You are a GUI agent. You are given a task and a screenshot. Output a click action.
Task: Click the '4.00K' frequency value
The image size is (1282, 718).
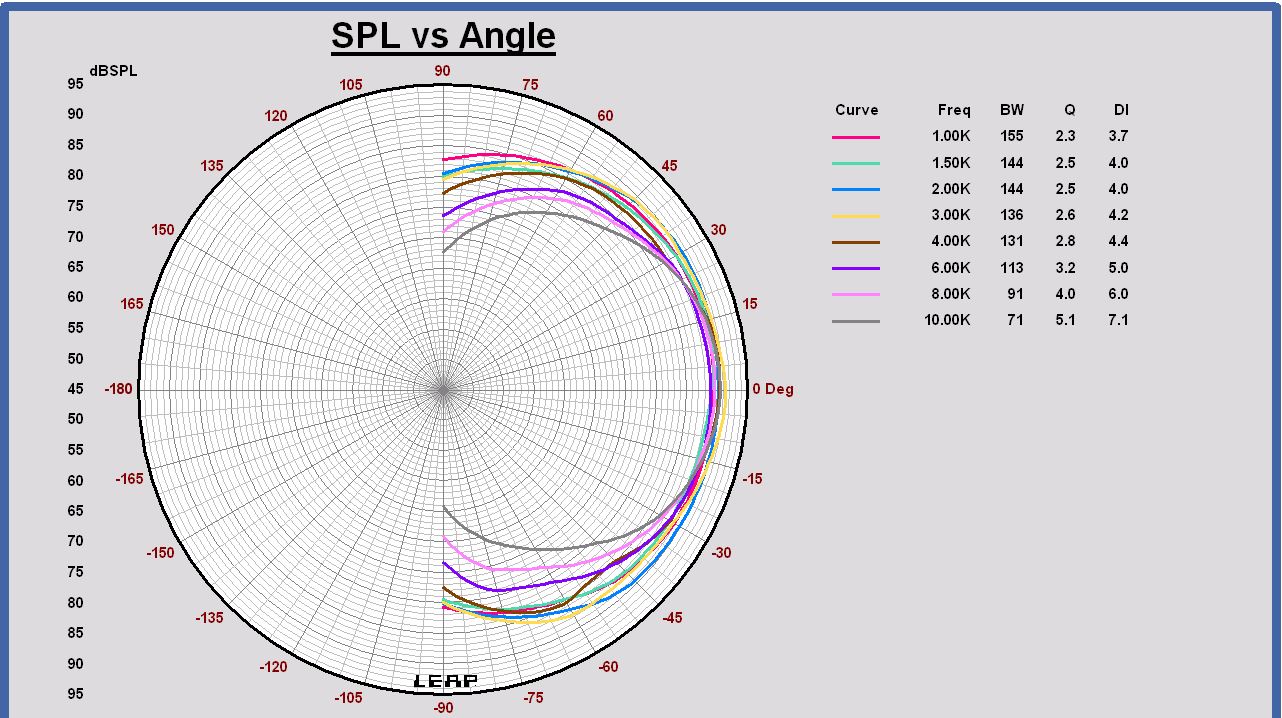coord(951,241)
